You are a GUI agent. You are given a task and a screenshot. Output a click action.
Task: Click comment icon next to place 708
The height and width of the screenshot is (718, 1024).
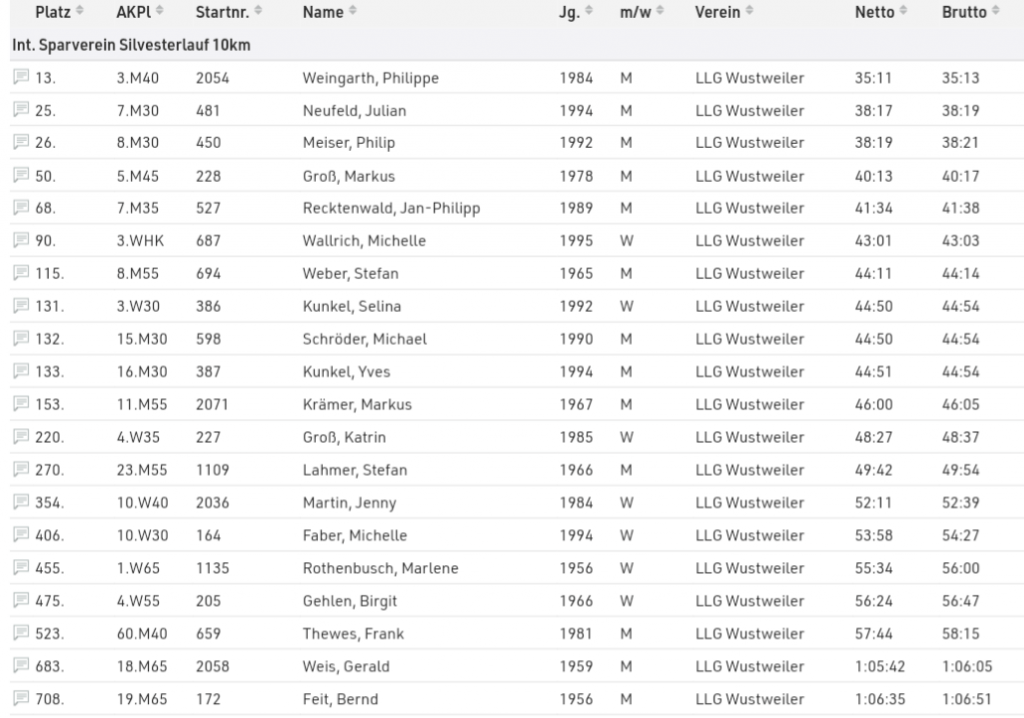[x=21, y=699]
